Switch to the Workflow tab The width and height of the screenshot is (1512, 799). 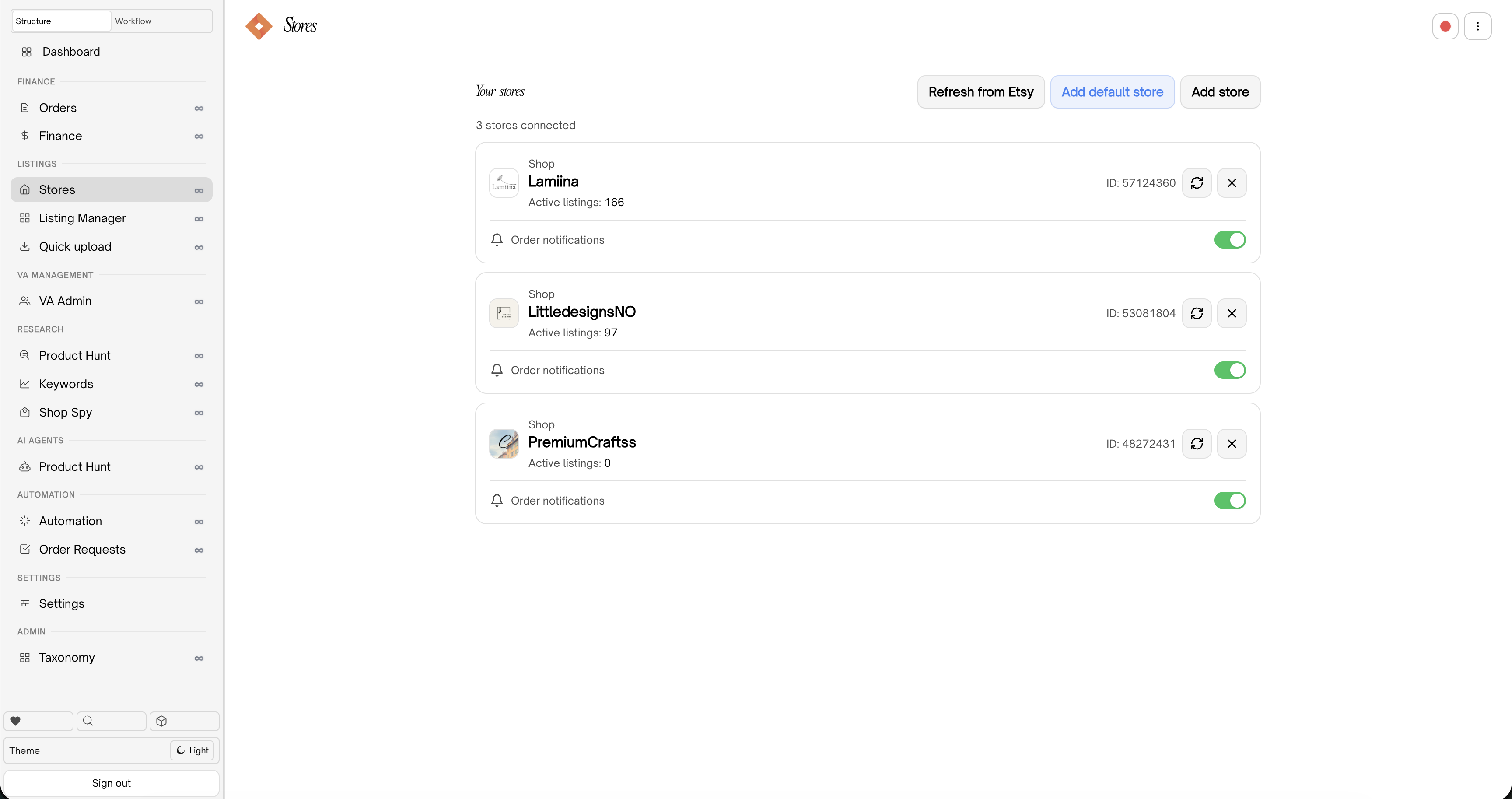tap(161, 21)
